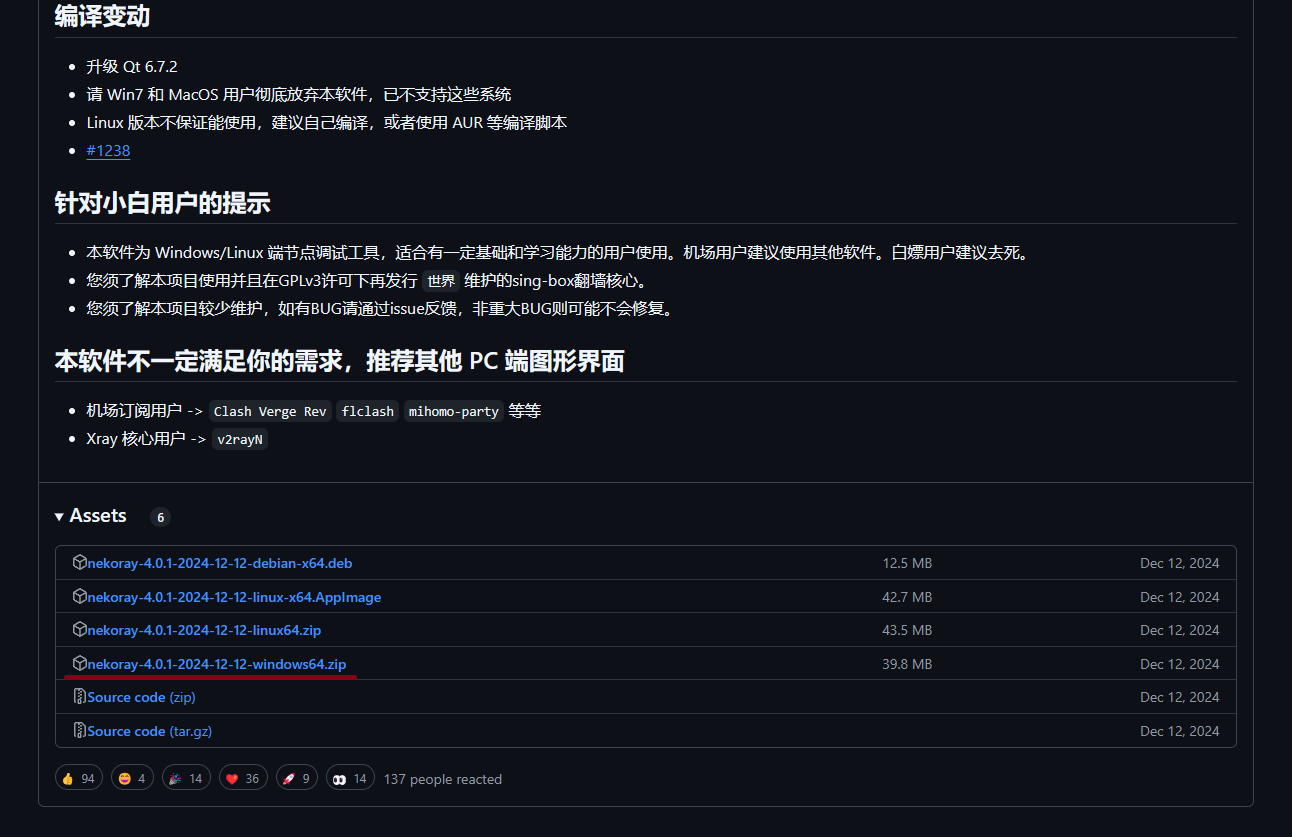Click the 针对小白用户的提示 heading
The width and height of the screenshot is (1292, 837).
click(x=162, y=202)
